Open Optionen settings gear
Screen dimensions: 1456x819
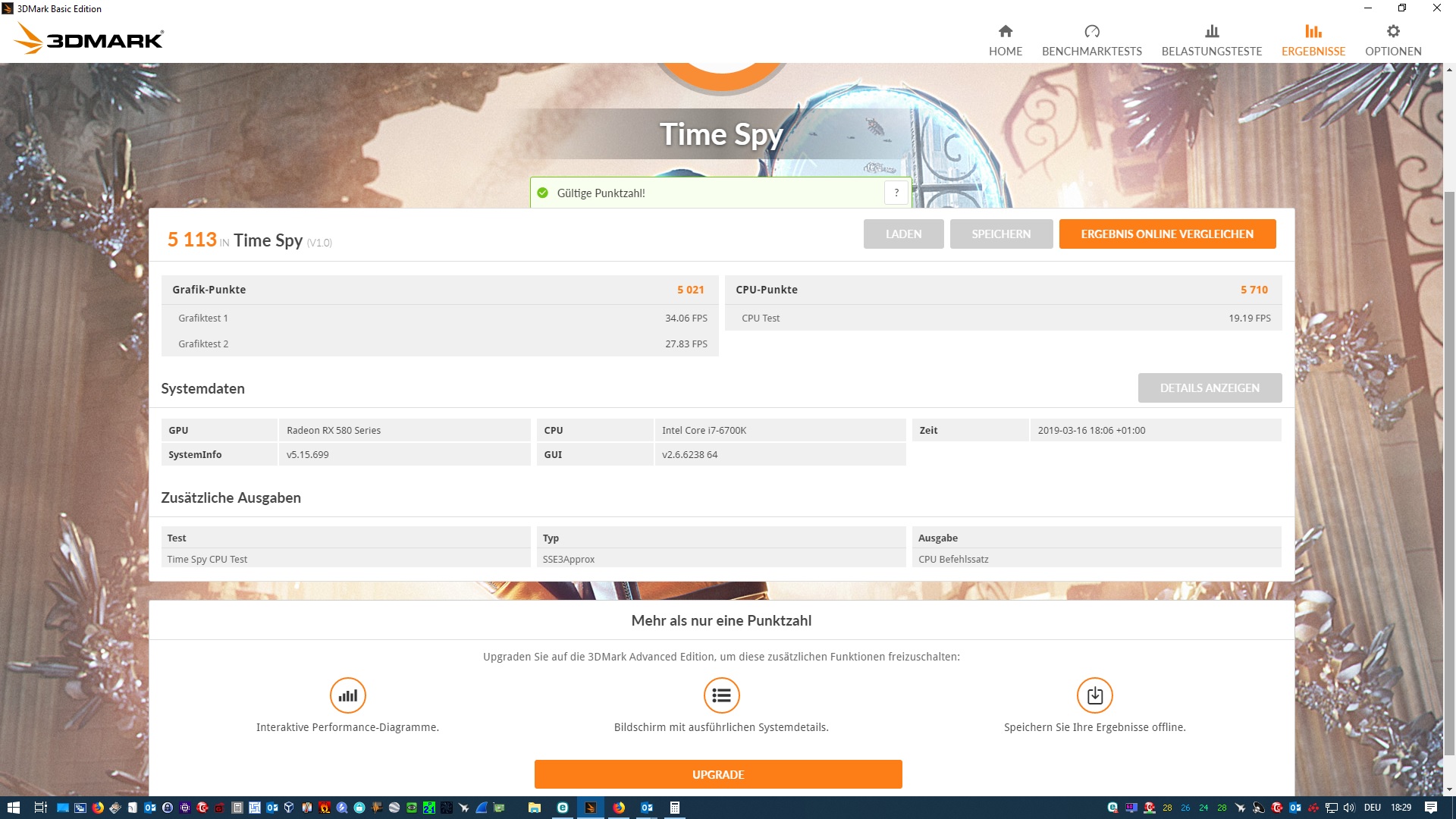1392,39
